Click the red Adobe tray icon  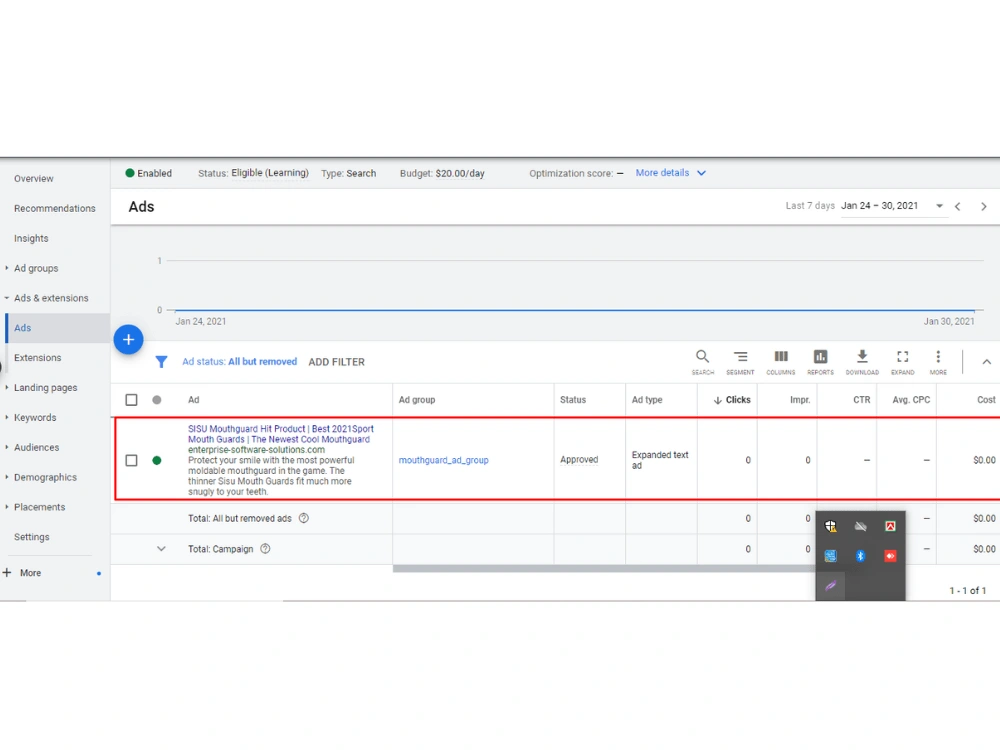tap(890, 526)
